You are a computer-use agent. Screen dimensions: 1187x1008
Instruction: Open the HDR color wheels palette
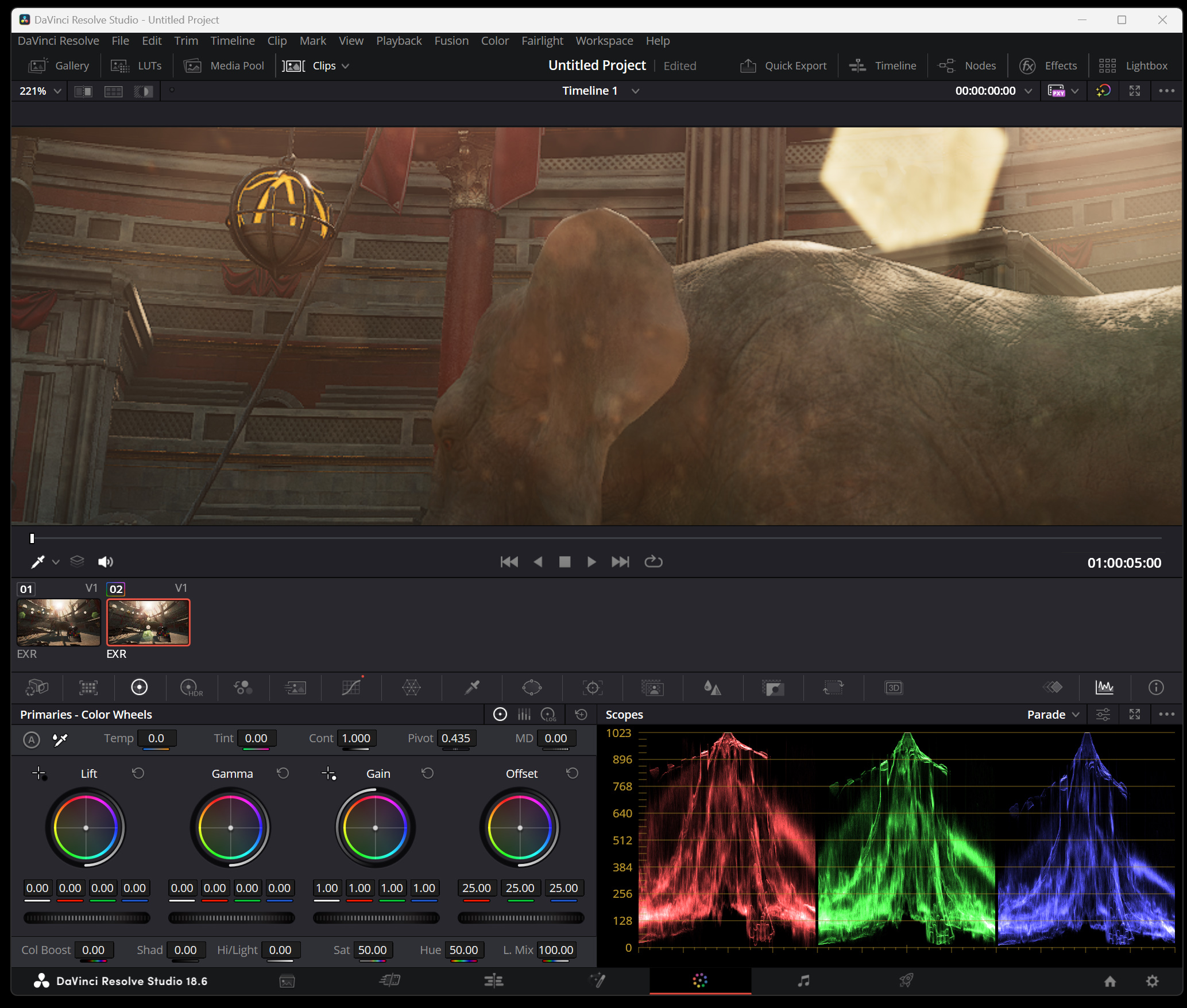pyautogui.click(x=191, y=687)
